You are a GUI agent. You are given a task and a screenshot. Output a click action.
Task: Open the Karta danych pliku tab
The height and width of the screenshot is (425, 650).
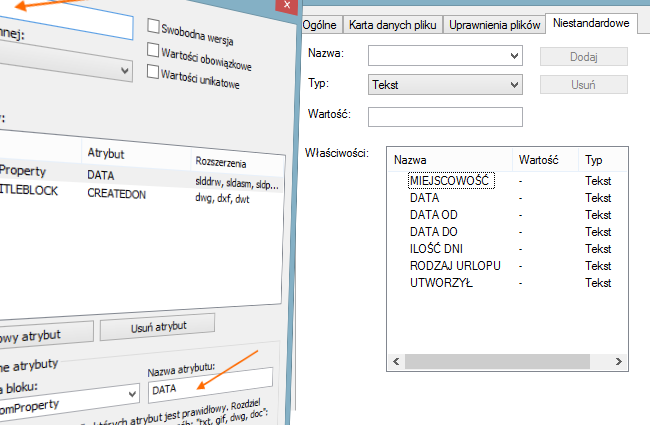[x=393, y=25]
